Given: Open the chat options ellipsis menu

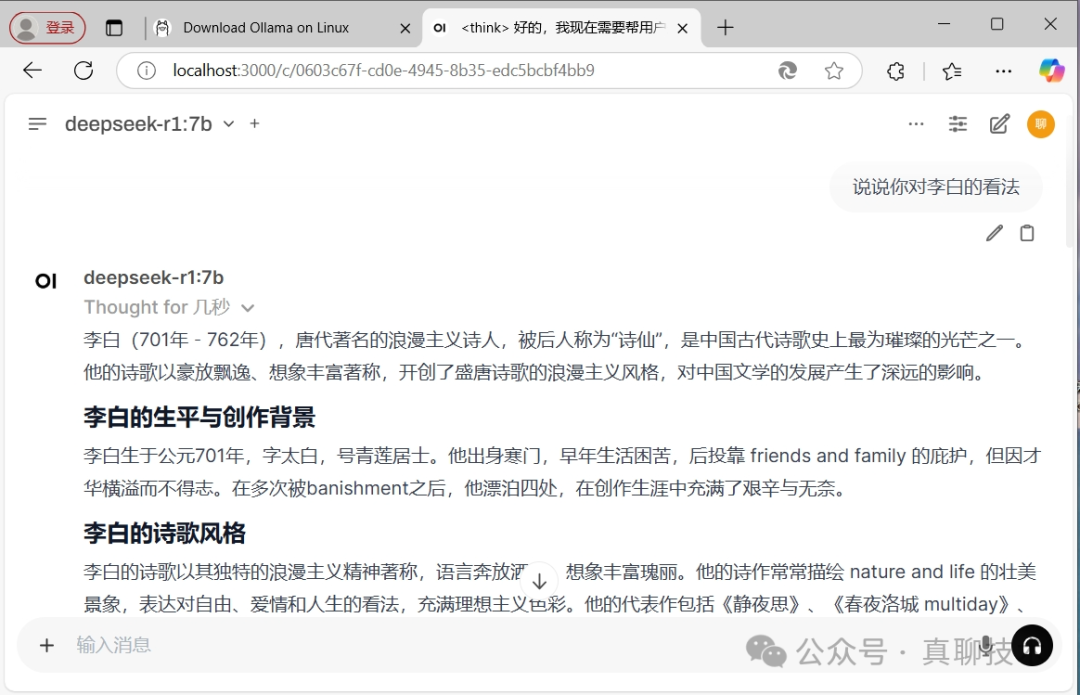Looking at the screenshot, I should click(916, 124).
